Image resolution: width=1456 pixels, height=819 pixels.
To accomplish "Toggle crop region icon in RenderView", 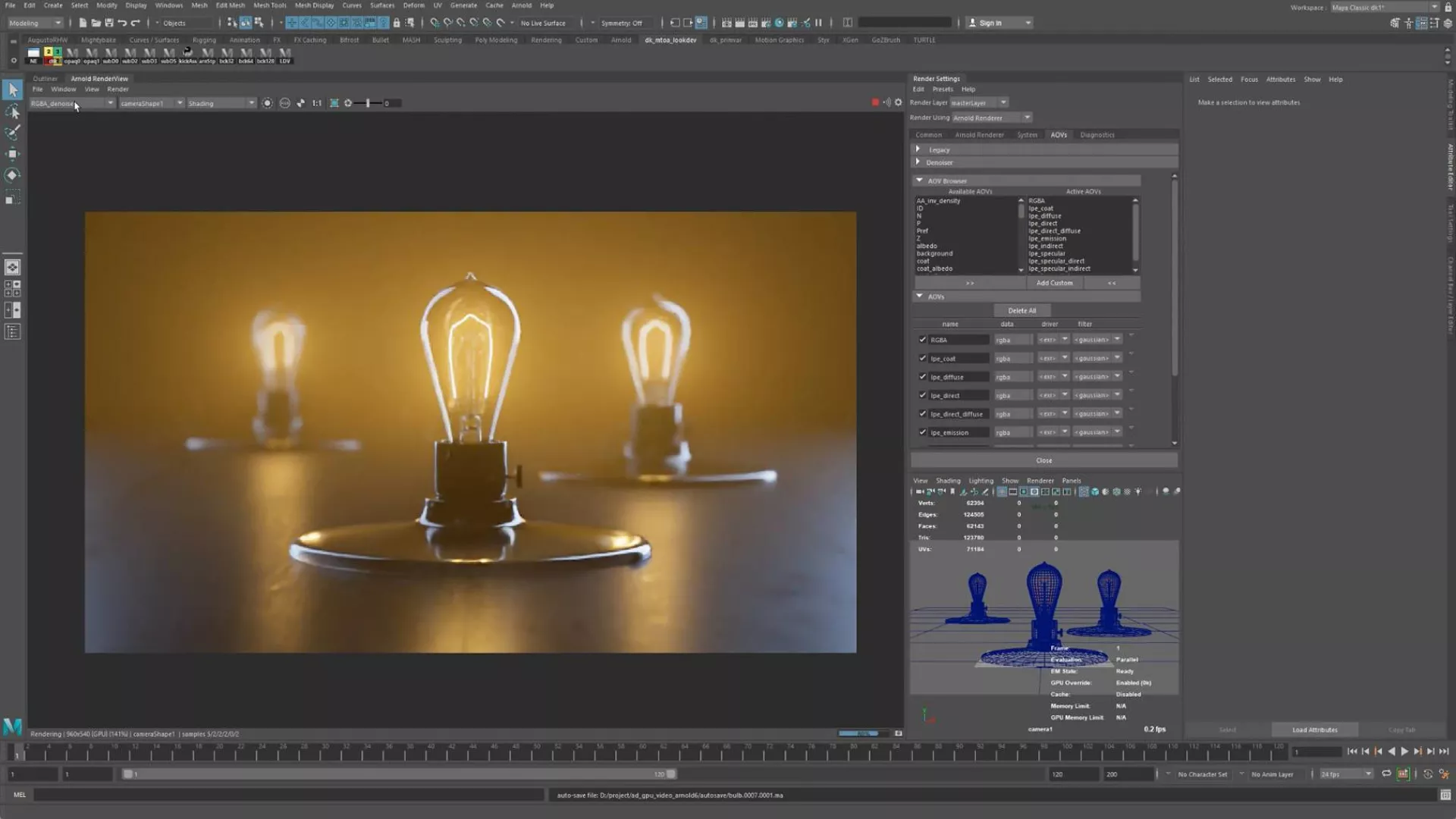I will 334,103.
